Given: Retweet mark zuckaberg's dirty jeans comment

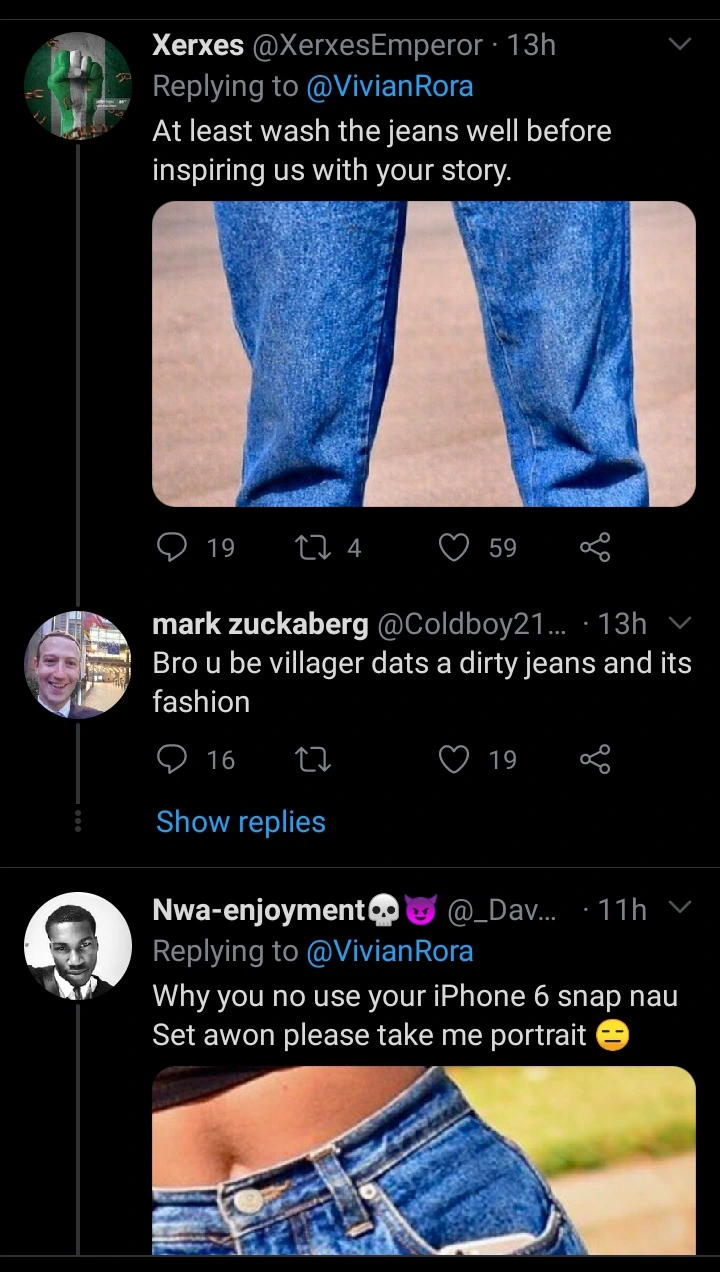Looking at the screenshot, I should (x=312, y=760).
